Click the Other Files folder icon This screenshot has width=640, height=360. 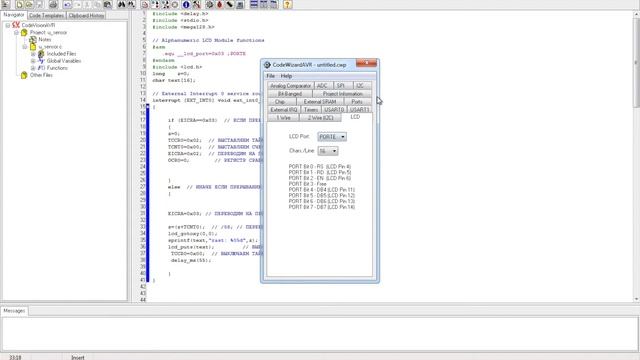(24, 75)
